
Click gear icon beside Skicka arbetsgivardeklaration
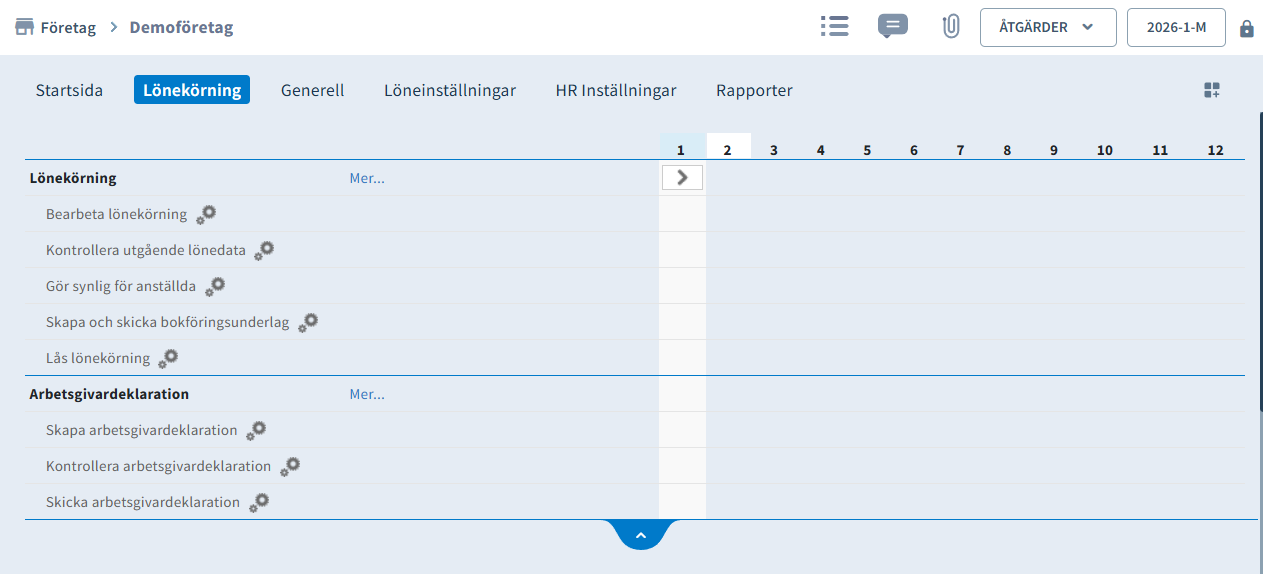[259, 502]
